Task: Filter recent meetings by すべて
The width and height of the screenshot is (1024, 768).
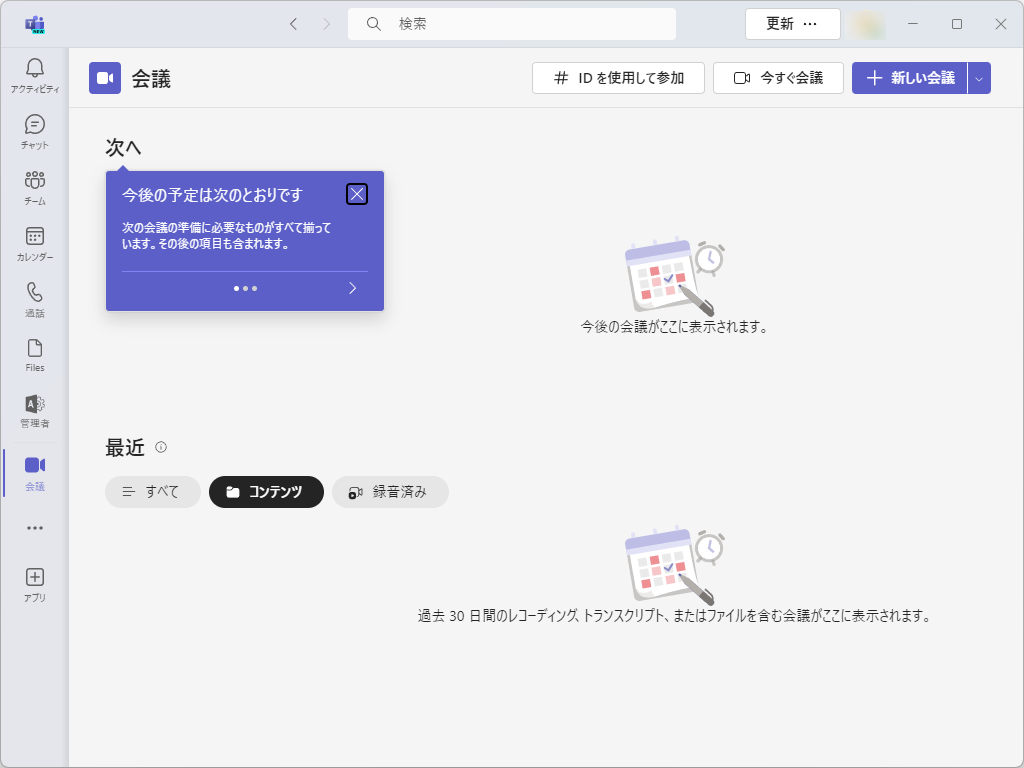Action: pos(152,492)
